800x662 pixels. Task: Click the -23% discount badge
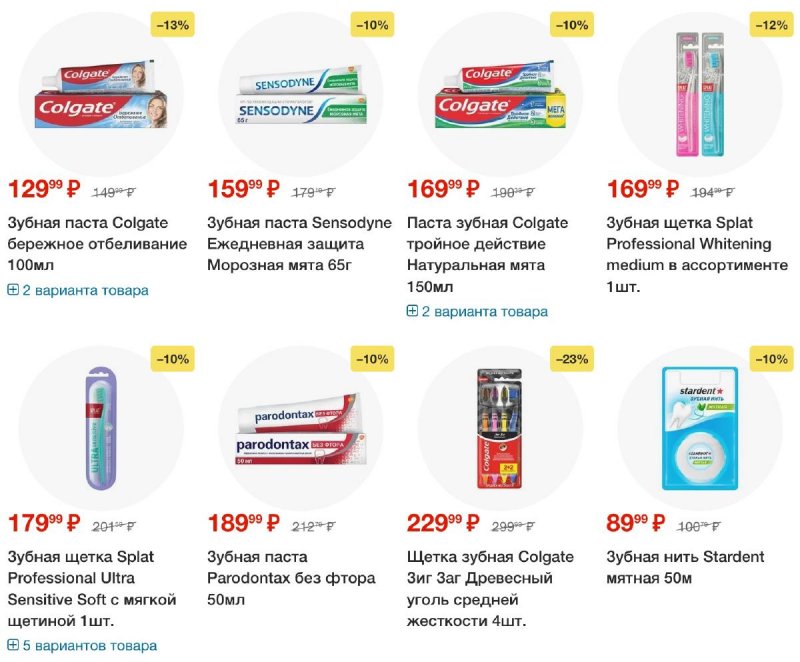tap(572, 359)
